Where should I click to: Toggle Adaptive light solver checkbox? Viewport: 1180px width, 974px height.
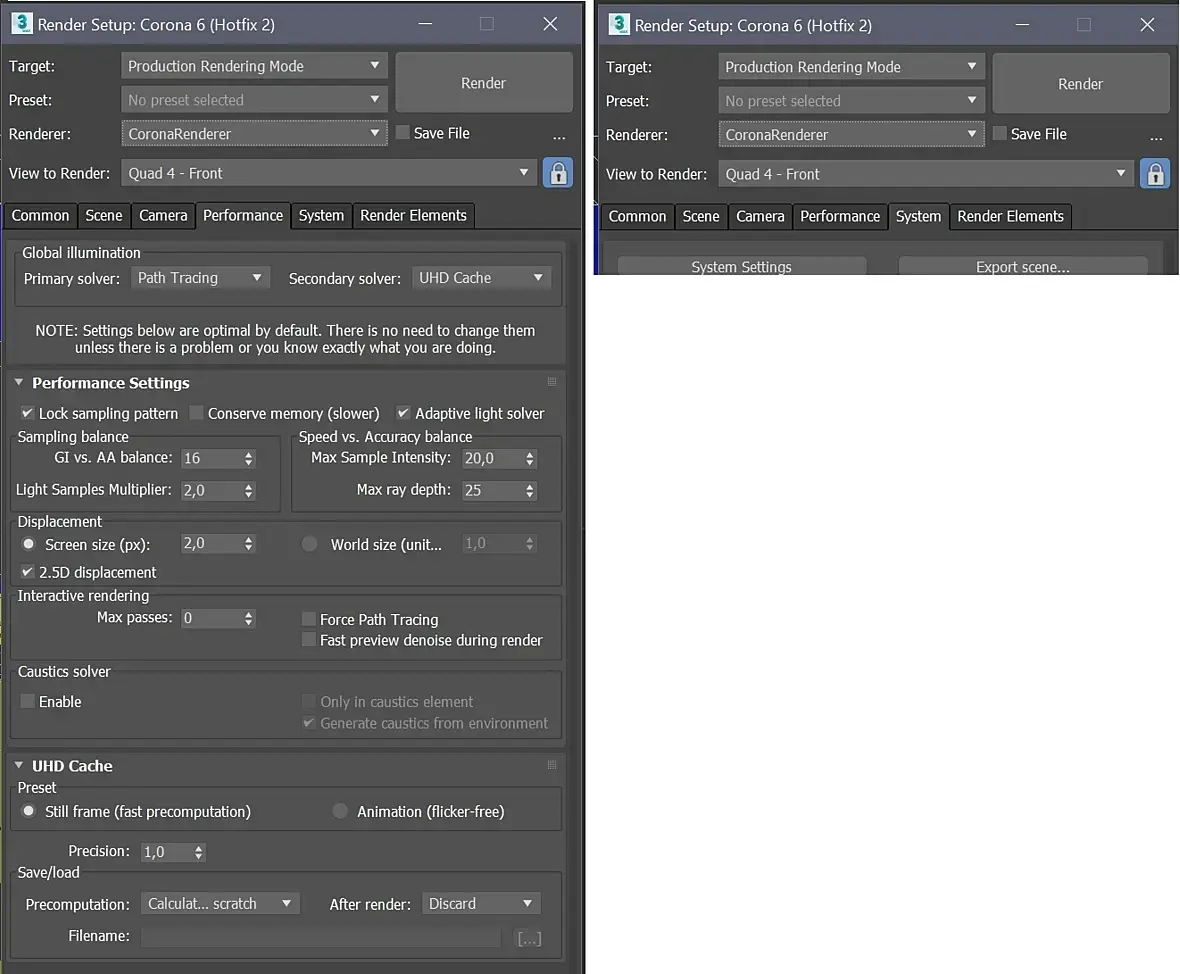click(x=403, y=413)
